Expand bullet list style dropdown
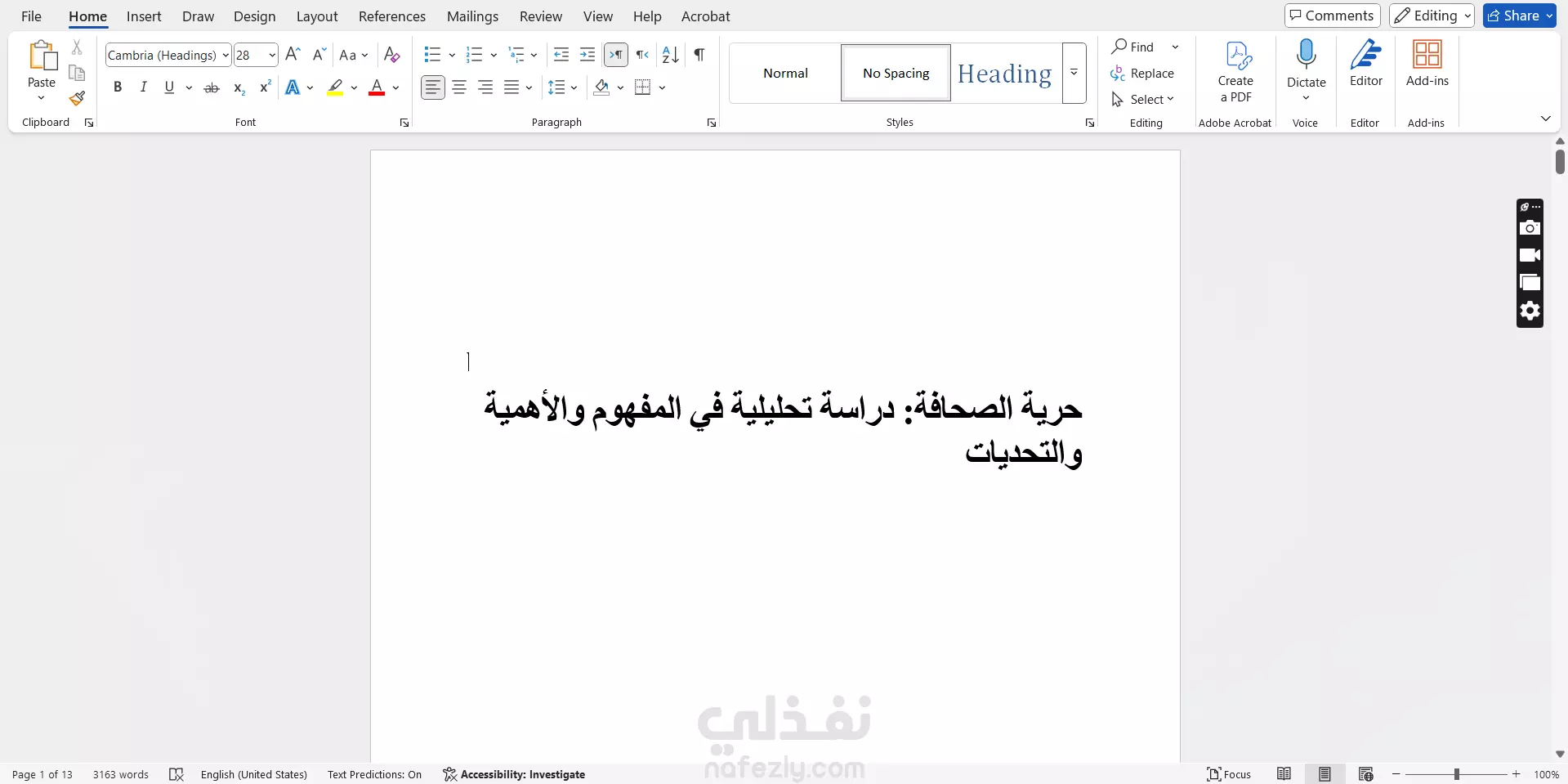The width and height of the screenshot is (1568, 784). point(452,55)
